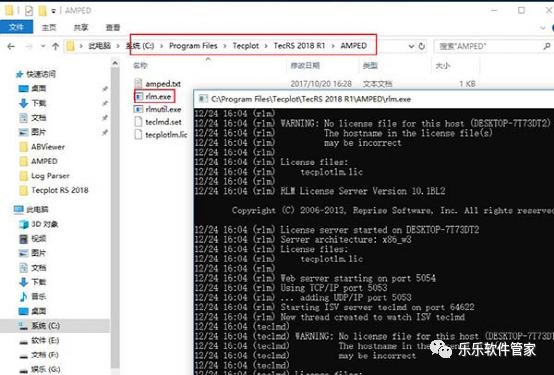This screenshot has height=375, width=554.
Task: Click rlm.exe console window title bar icon
Action: [x=203, y=99]
